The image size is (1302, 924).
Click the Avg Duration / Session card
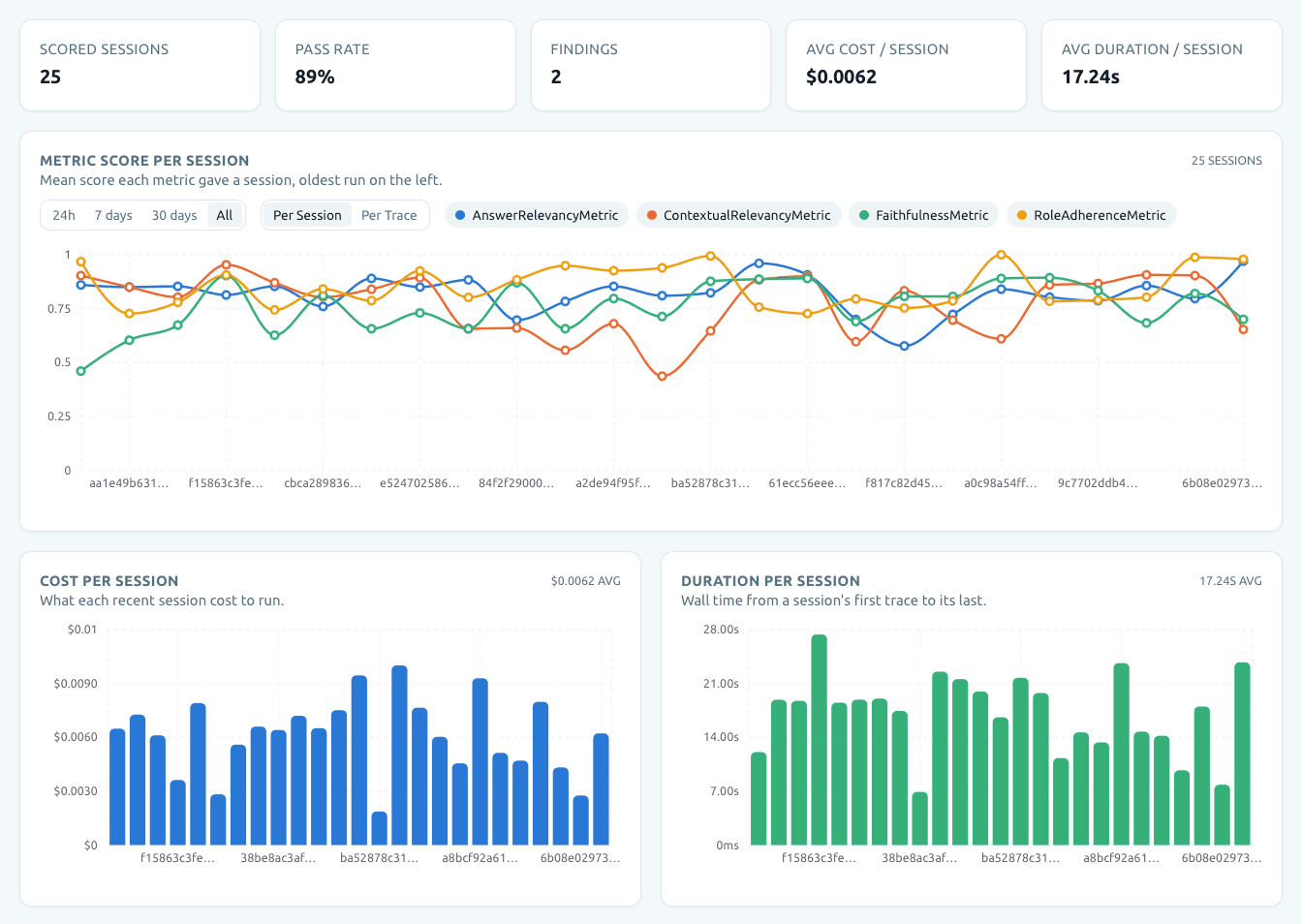(x=1162, y=66)
